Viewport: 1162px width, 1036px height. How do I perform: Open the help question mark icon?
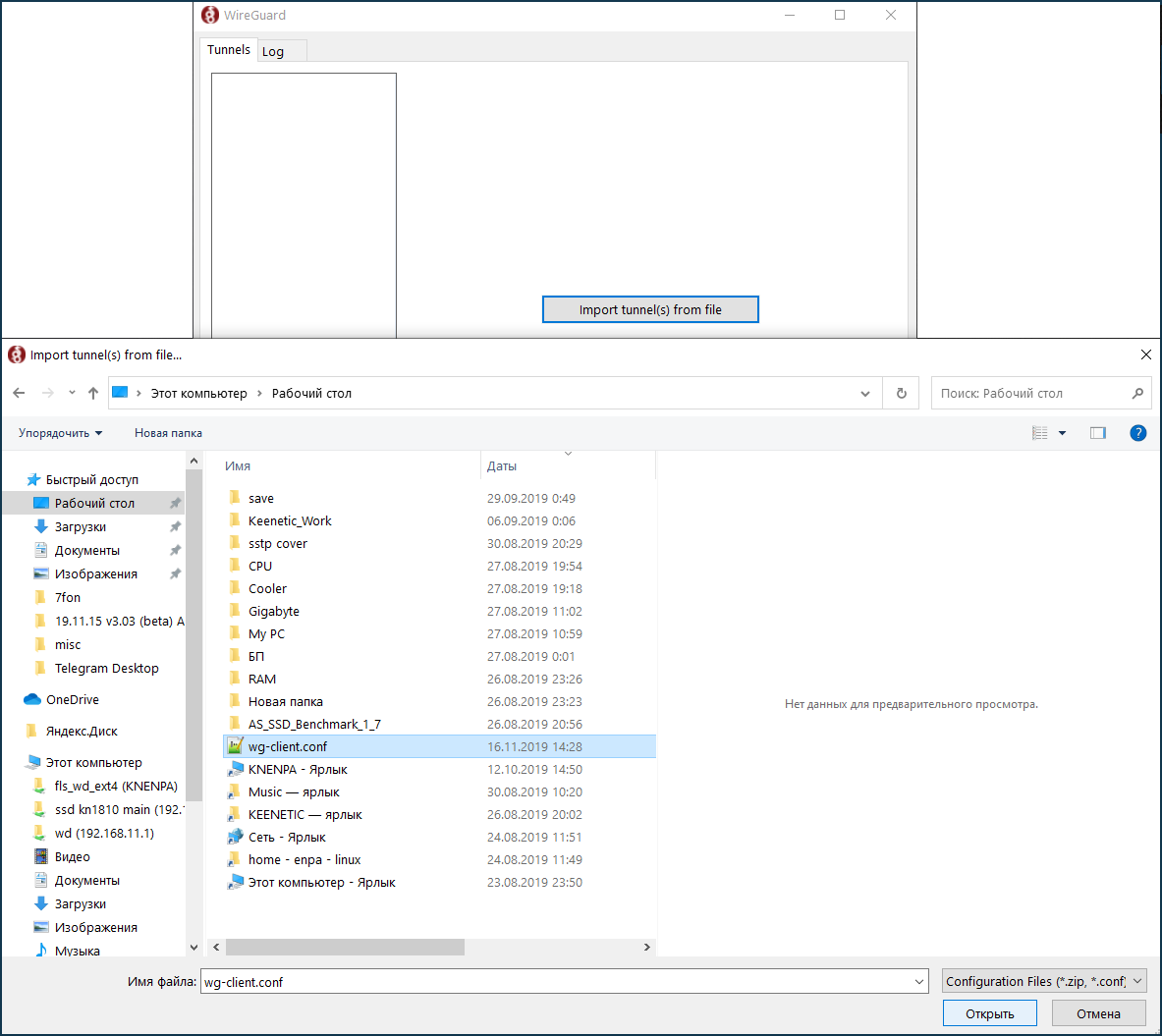(1137, 433)
